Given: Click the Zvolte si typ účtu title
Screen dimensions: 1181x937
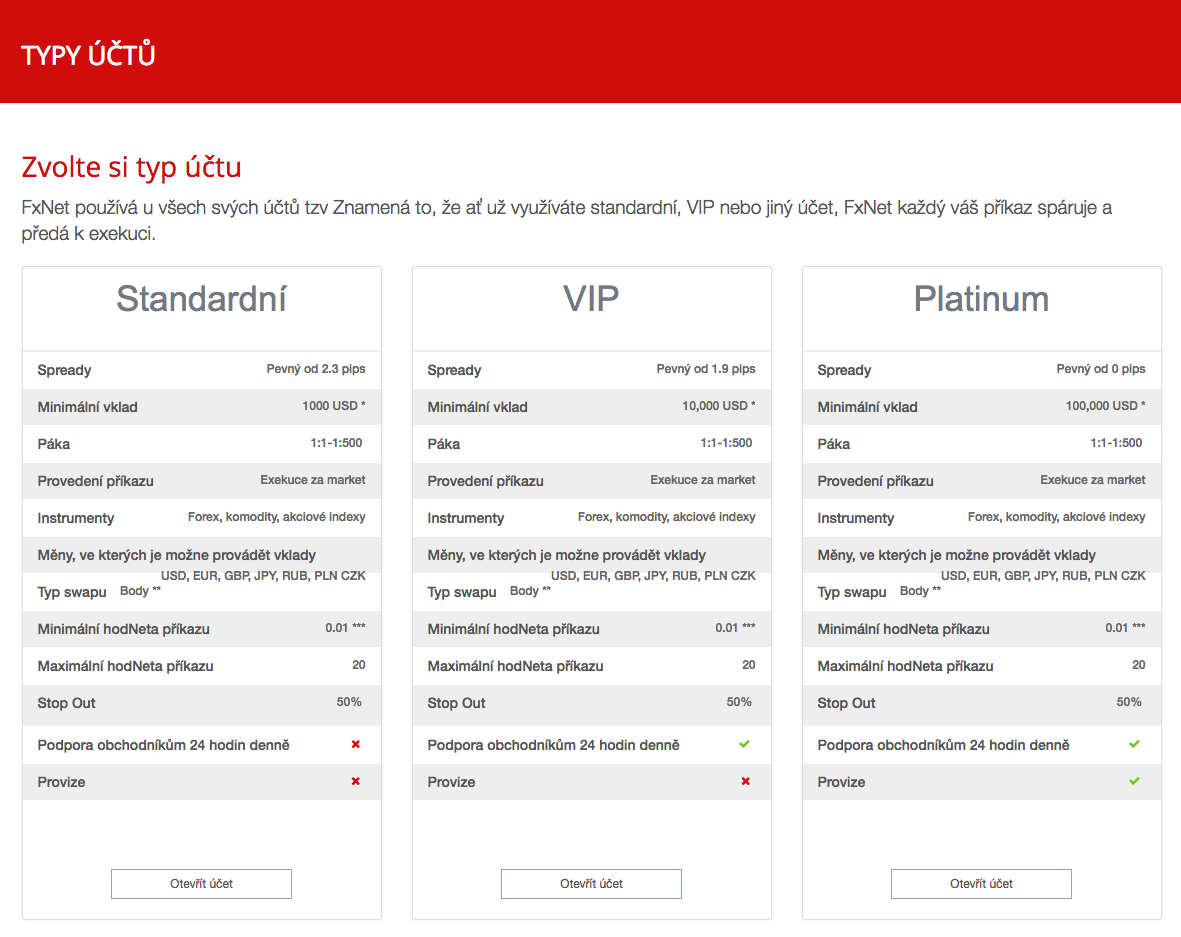Looking at the screenshot, I should [131, 167].
